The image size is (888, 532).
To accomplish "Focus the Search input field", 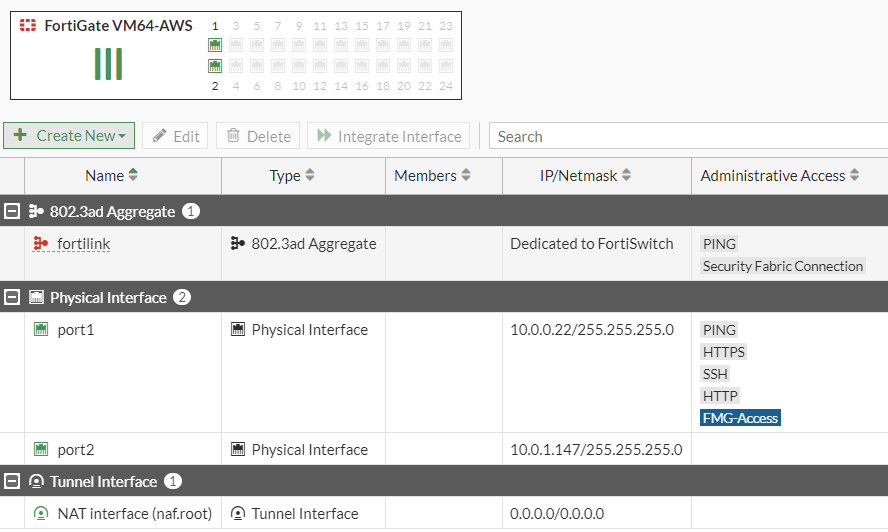I will coord(688,136).
